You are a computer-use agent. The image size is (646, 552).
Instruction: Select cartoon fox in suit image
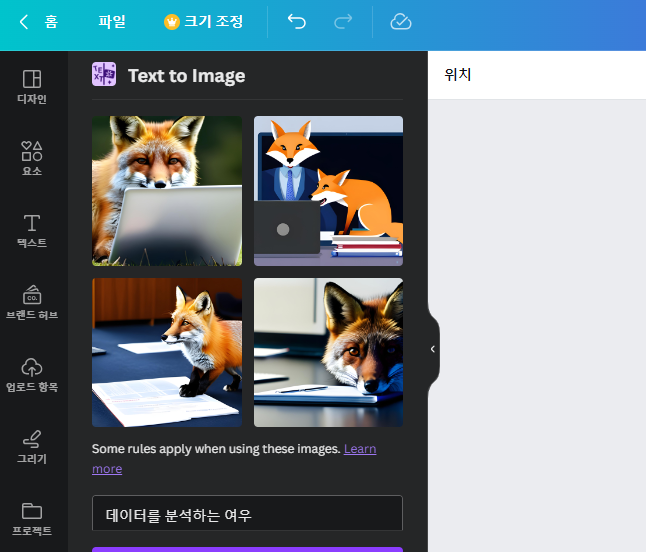[328, 191]
